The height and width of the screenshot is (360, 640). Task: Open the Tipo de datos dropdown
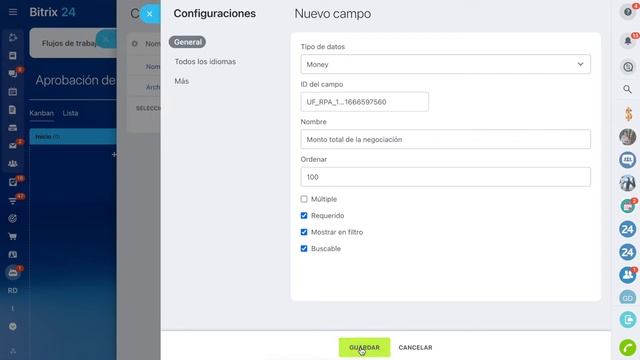[445, 64]
